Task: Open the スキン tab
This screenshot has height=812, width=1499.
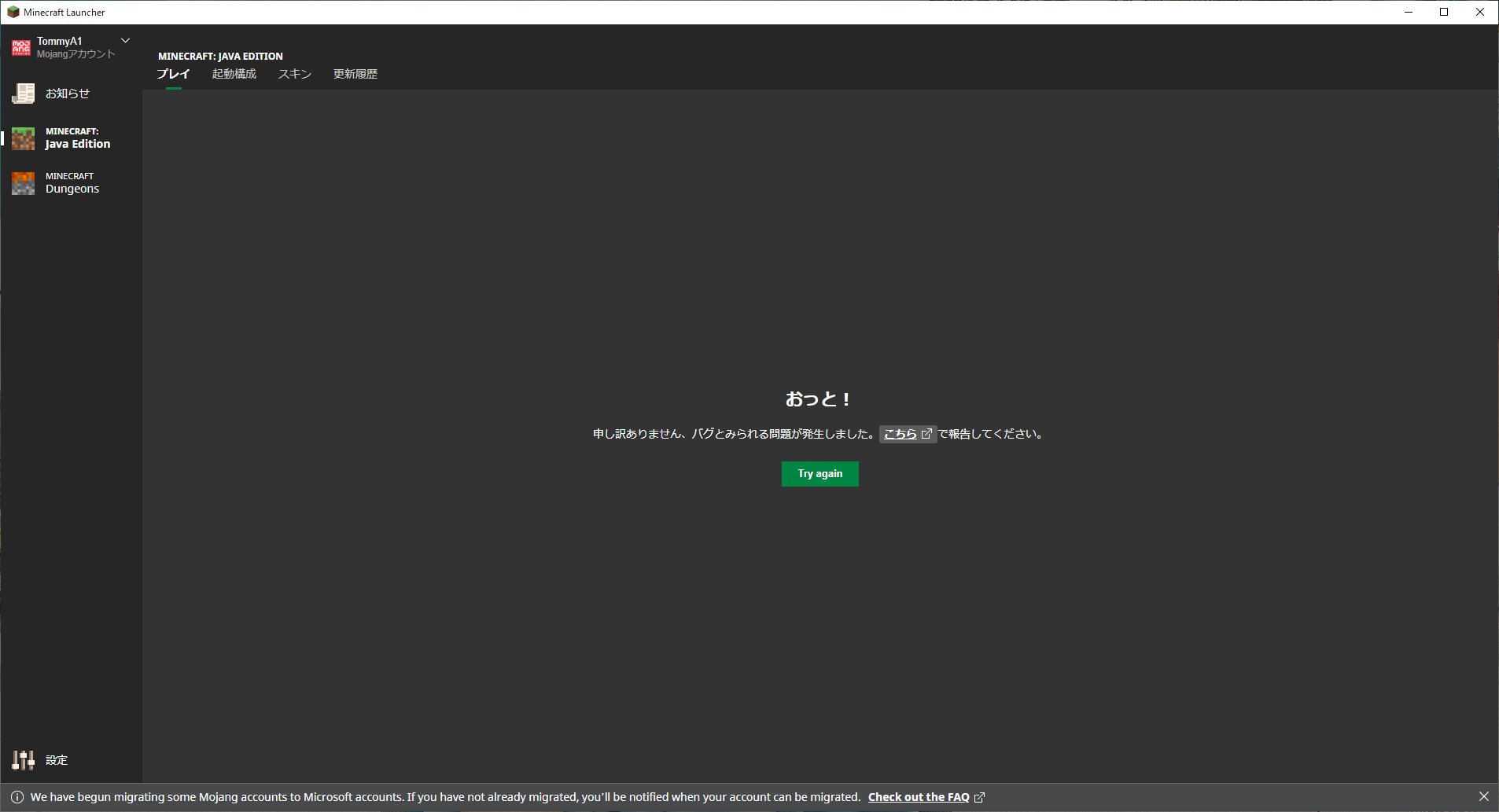Action: [295, 74]
